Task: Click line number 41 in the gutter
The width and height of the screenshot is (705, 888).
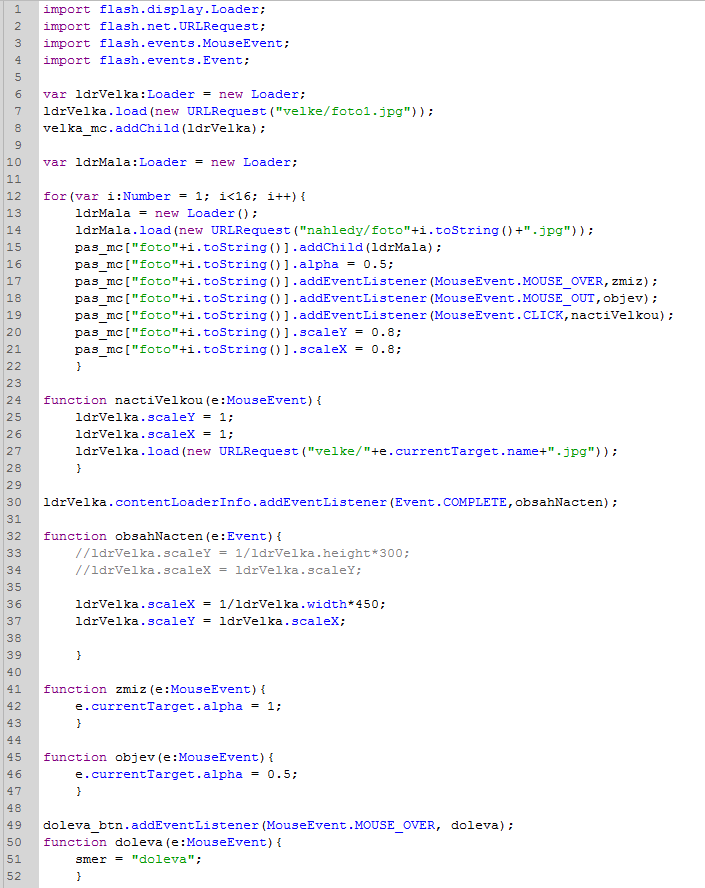Action: point(14,689)
